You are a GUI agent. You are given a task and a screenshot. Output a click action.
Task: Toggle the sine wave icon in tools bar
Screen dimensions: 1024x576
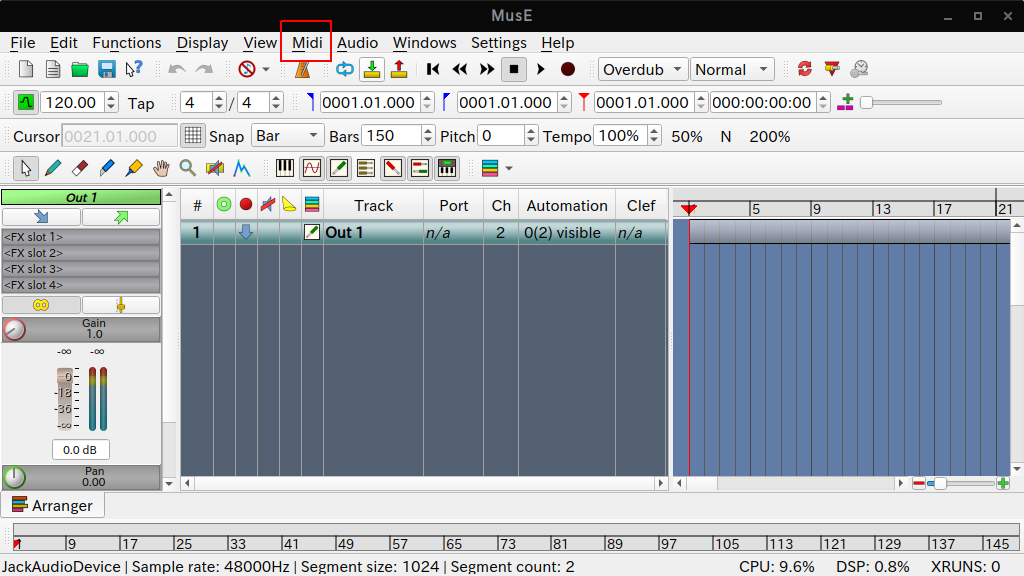tap(312, 168)
